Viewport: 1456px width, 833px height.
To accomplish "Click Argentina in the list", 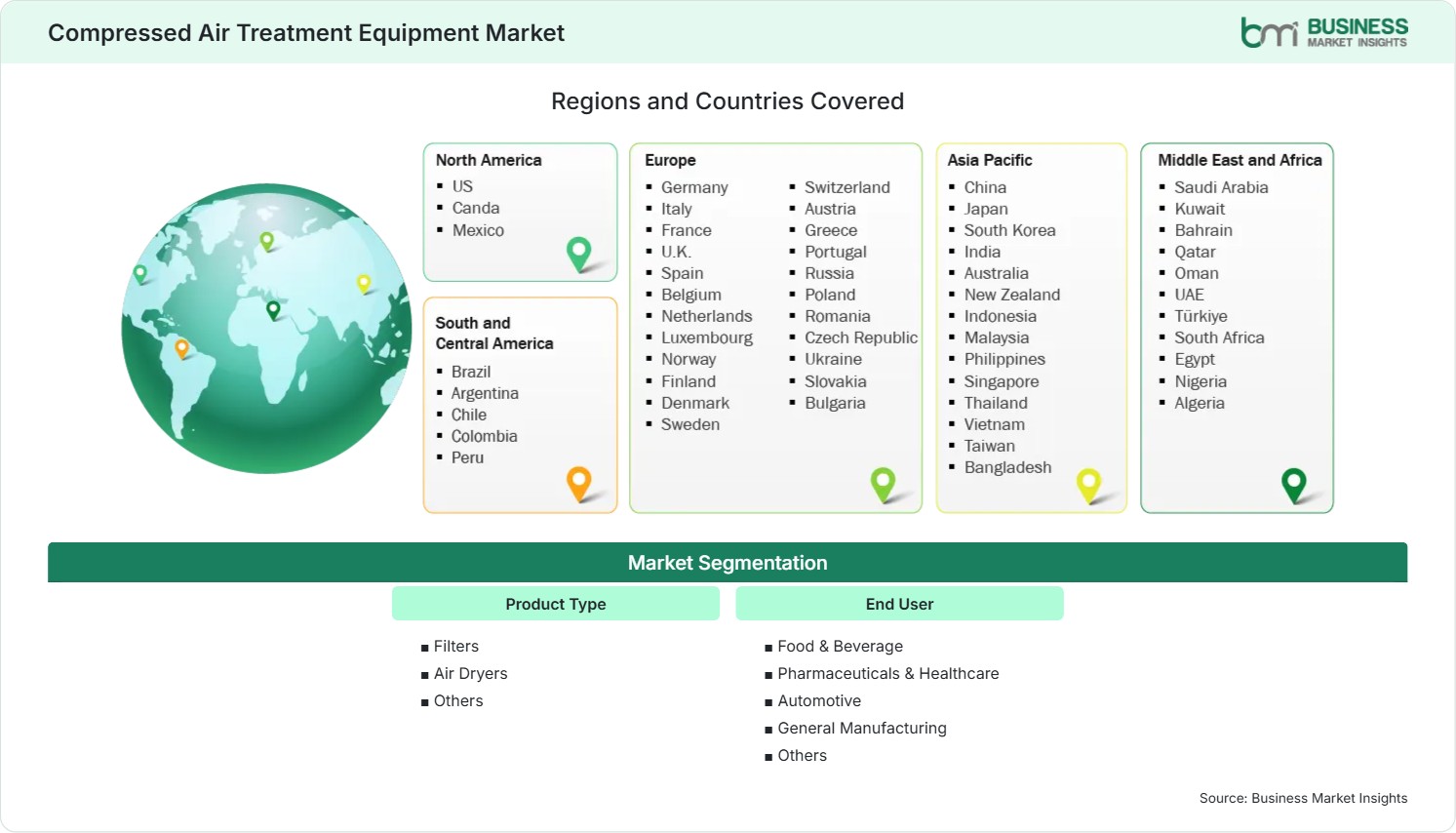I will coord(485,393).
